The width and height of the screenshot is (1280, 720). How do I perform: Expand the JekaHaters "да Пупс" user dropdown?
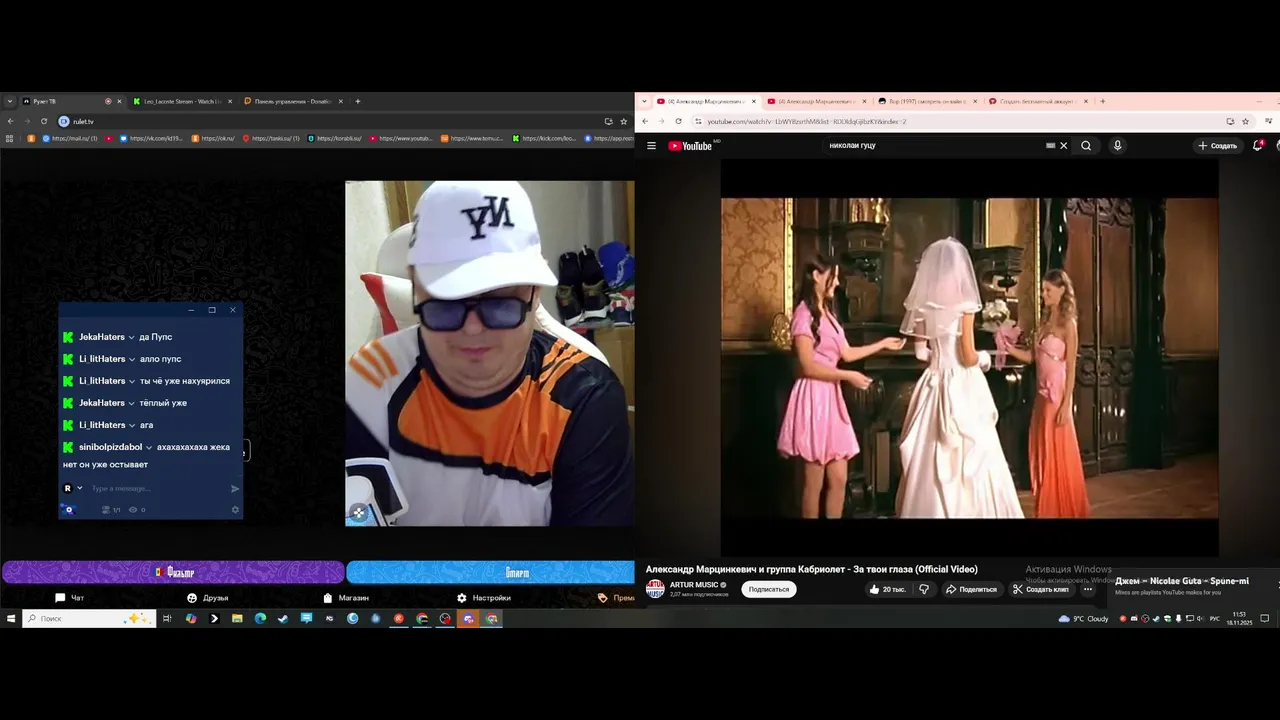(131, 338)
